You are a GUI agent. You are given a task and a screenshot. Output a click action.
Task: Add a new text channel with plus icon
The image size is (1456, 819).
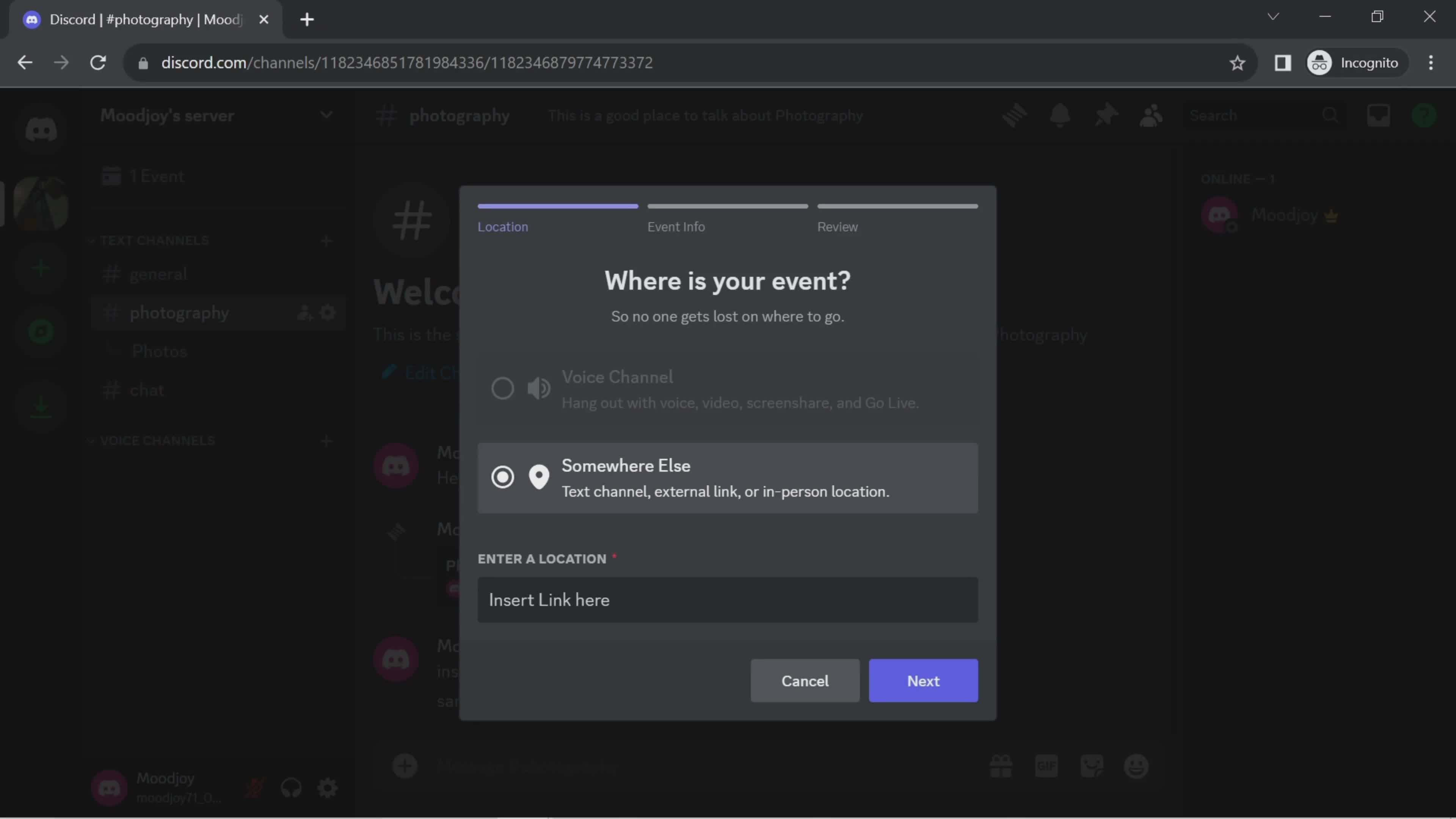coord(326,242)
